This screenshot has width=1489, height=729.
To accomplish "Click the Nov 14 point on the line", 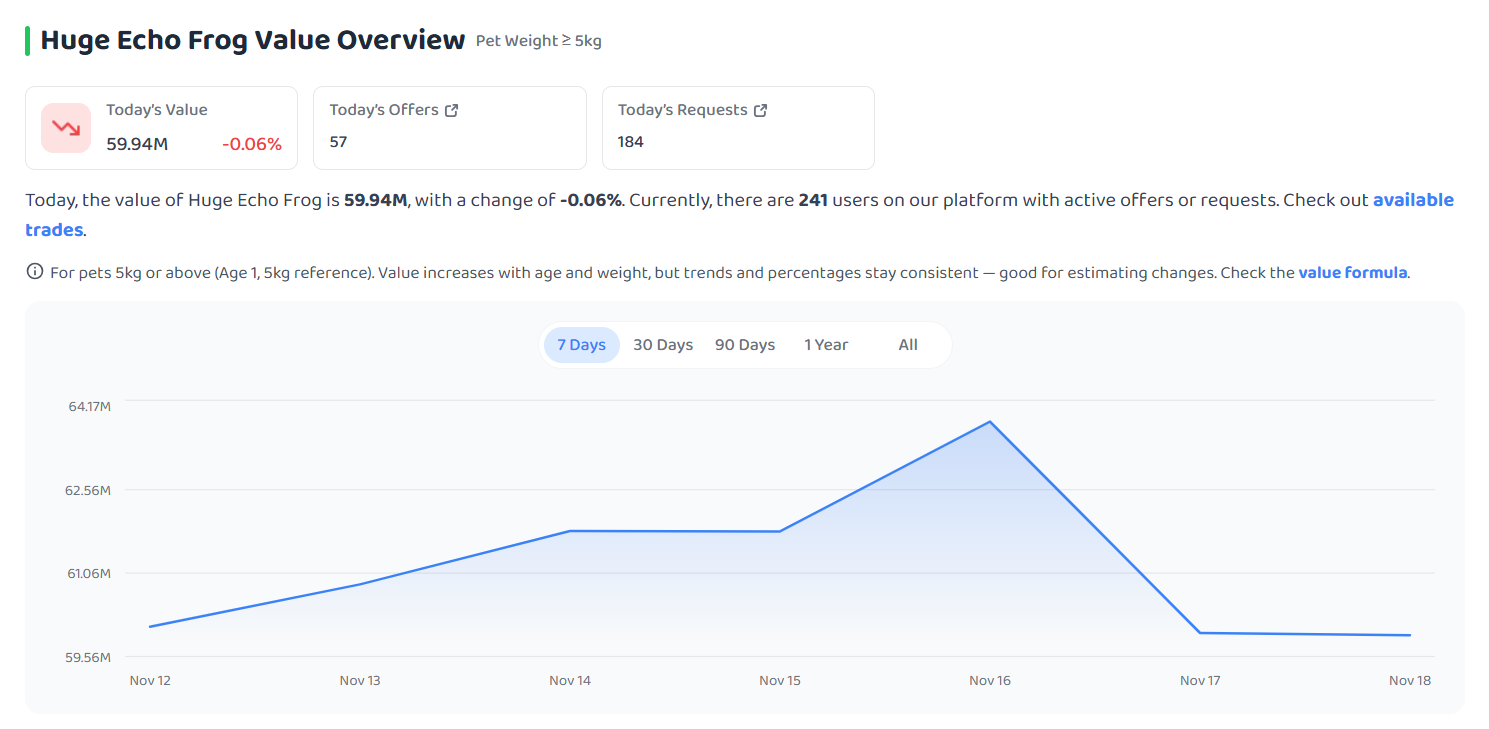I will 570,531.
